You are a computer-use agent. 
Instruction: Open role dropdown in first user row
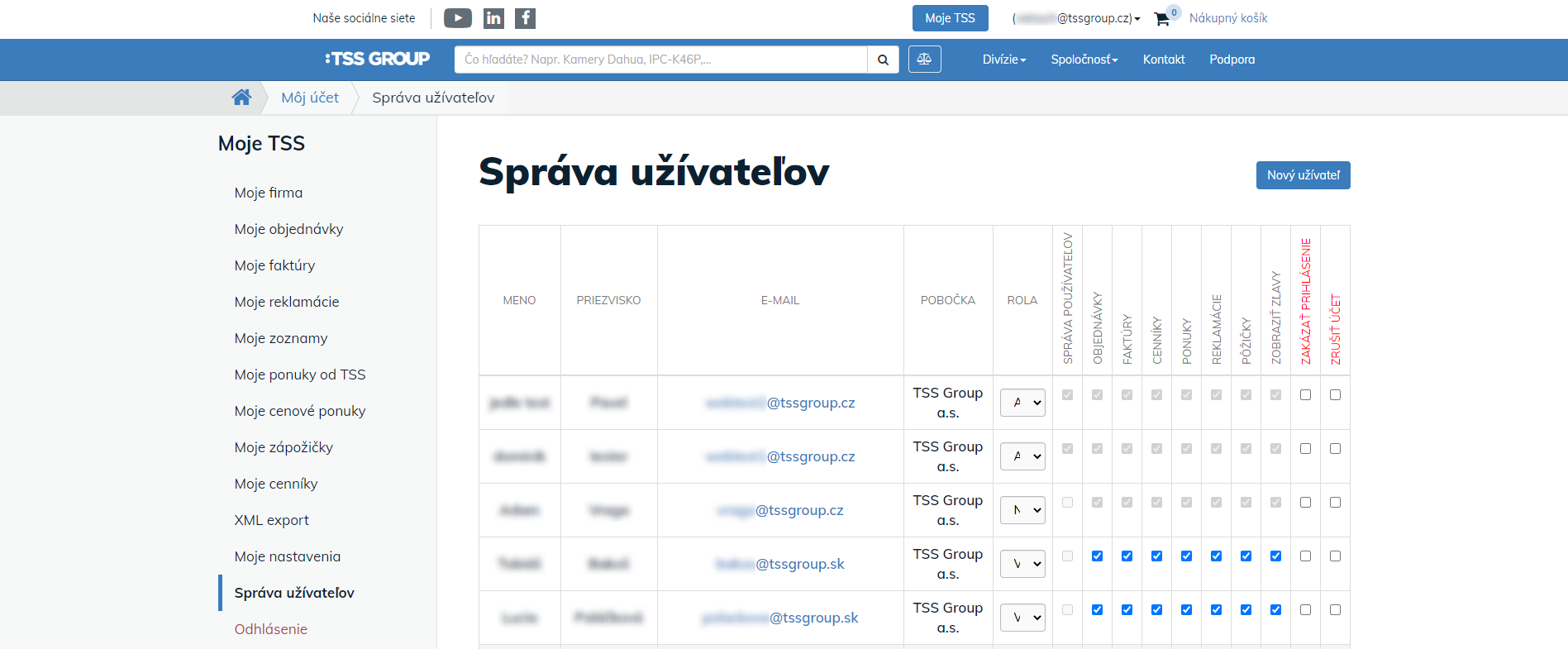point(1022,403)
